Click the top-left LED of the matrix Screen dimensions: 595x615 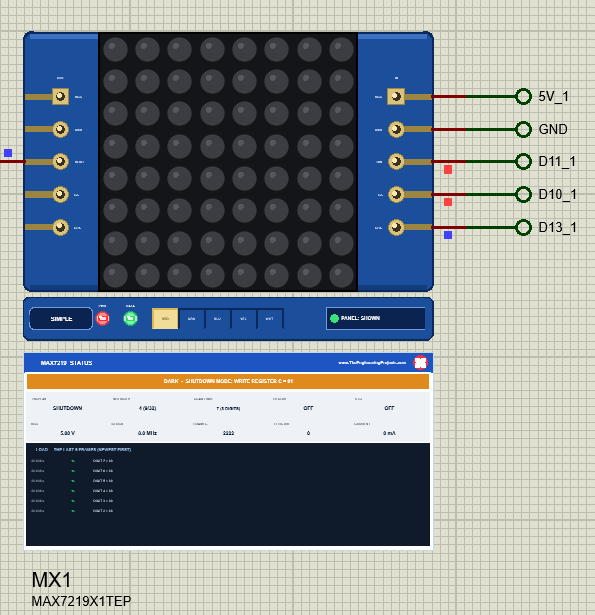click(115, 49)
